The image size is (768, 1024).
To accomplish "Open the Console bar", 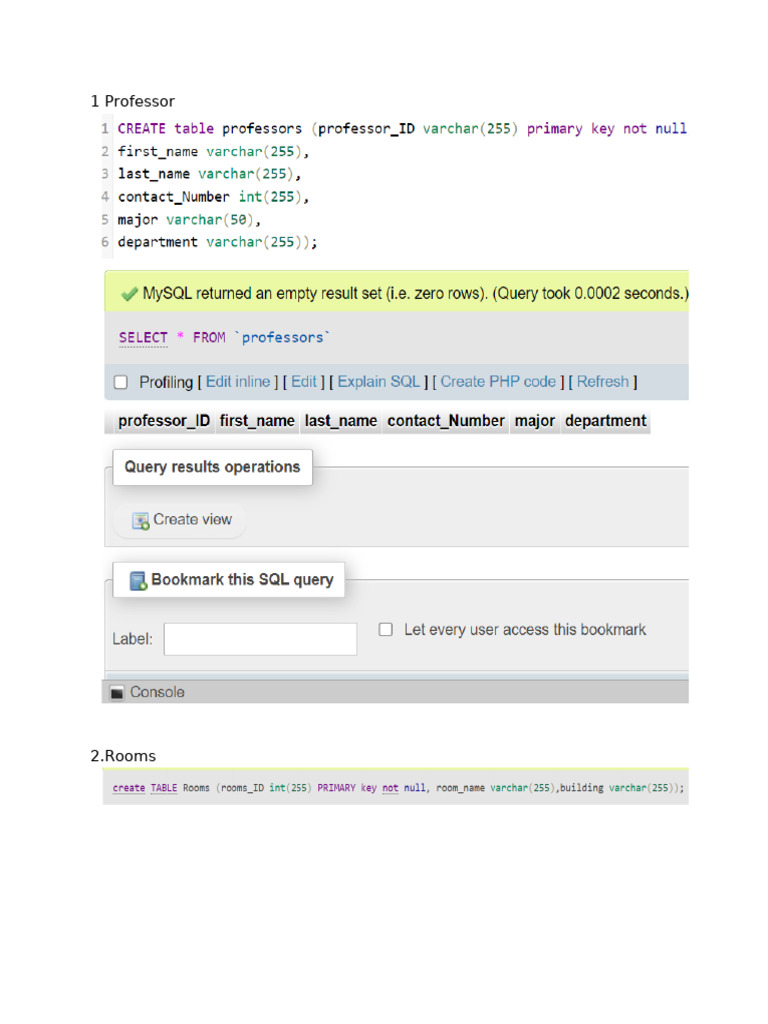I will point(396,692).
